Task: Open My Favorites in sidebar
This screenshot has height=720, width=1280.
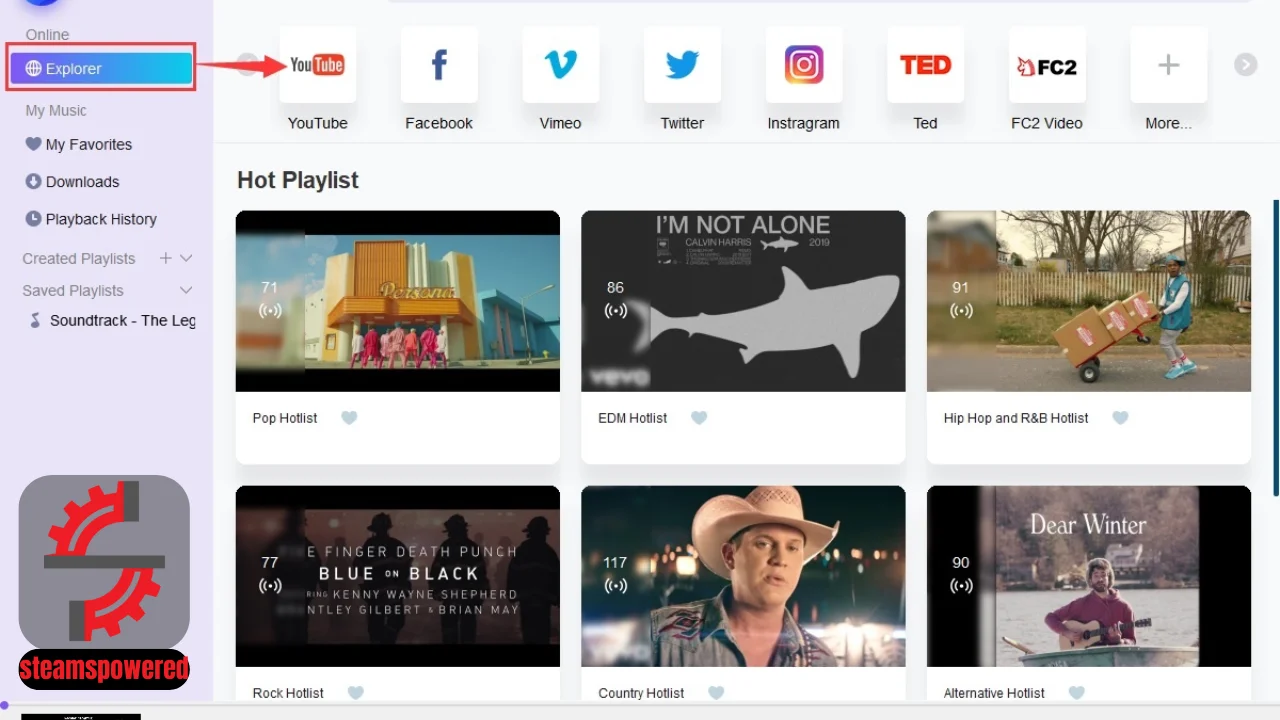Action: [79, 144]
